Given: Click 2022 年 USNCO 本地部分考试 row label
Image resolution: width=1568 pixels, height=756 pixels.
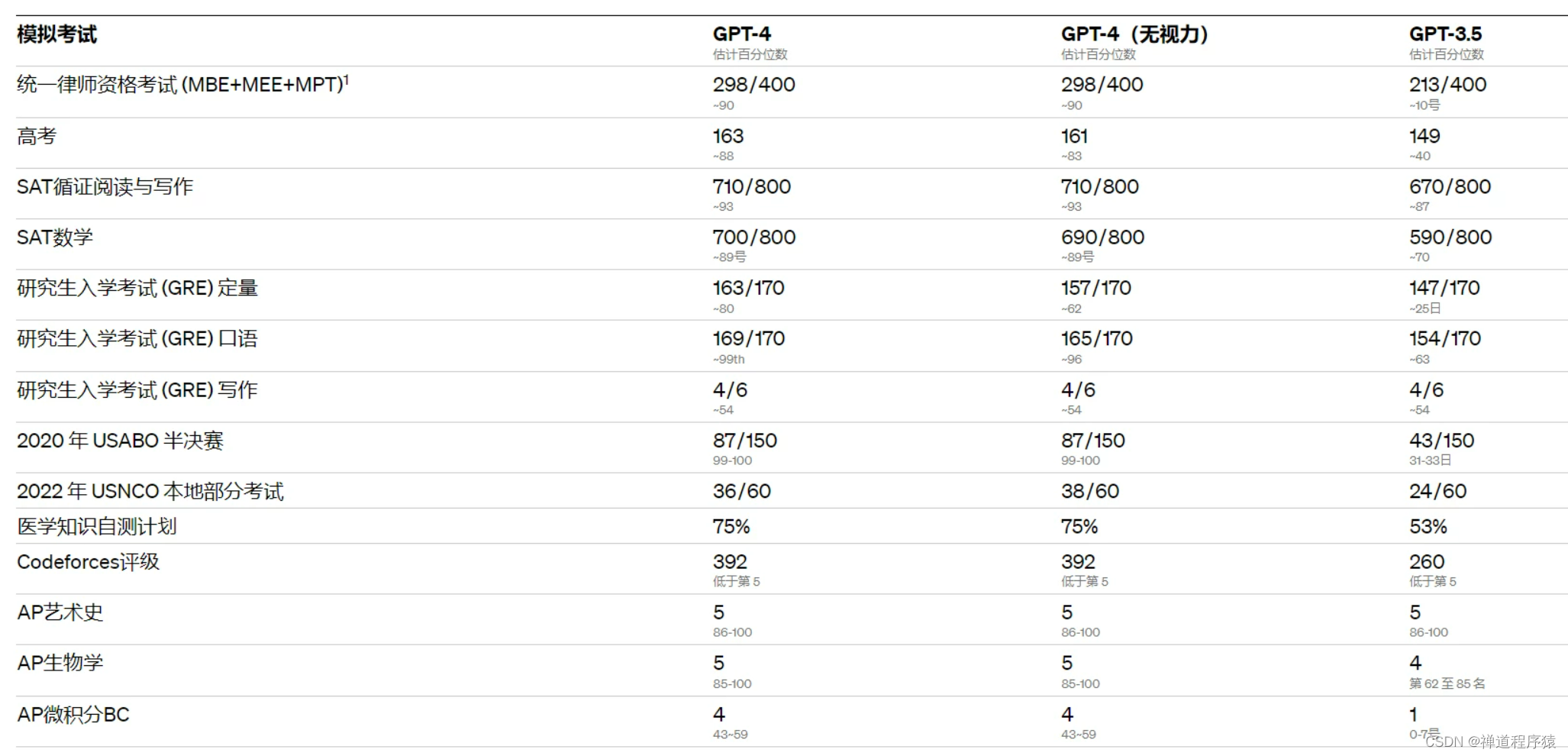Looking at the screenshot, I should (150, 491).
